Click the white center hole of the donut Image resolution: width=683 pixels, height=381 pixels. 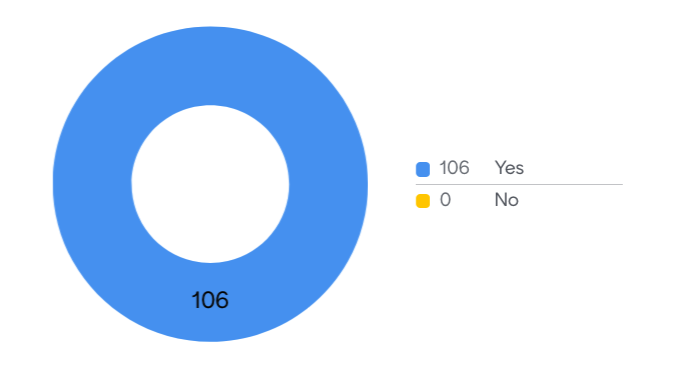coord(210,184)
